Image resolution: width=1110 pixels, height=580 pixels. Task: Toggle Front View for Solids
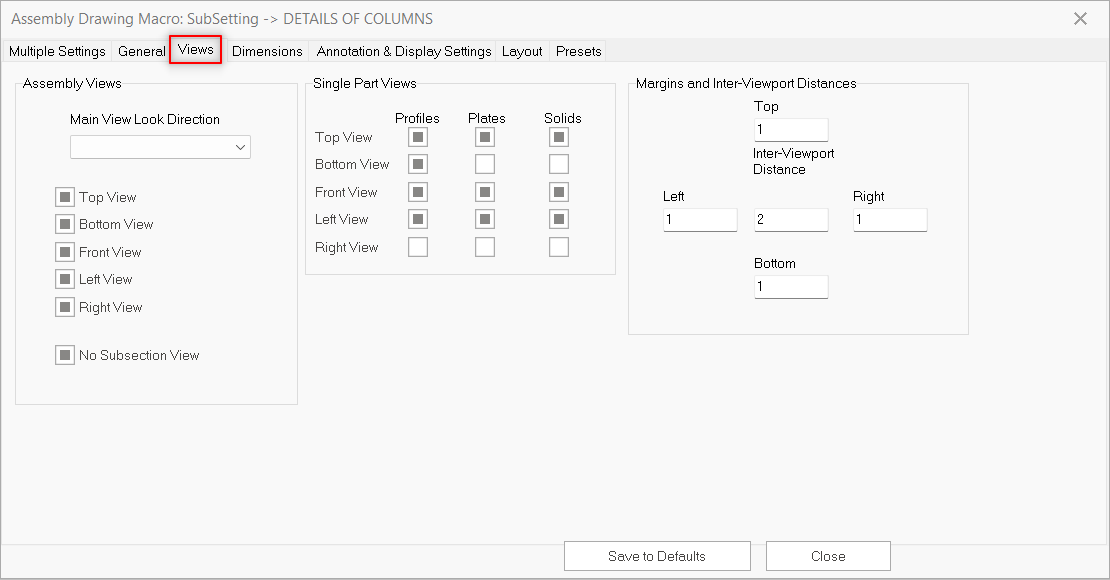click(x=559, y=192)
